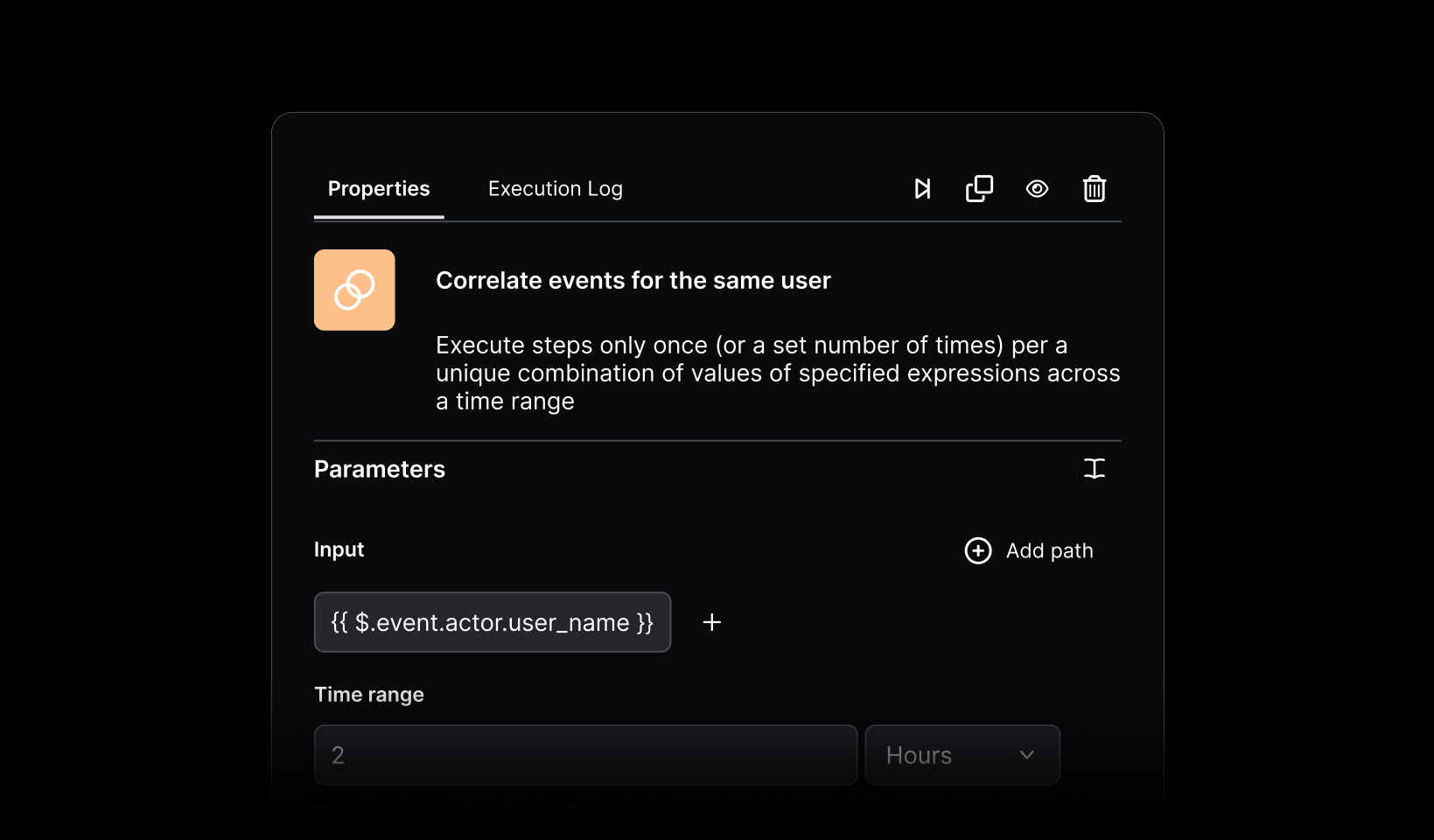The height and width of the screenshot is (840, 1434).
Task: Switch to the Properties tab
Action: pyautogui.click(x=379, y=189)
